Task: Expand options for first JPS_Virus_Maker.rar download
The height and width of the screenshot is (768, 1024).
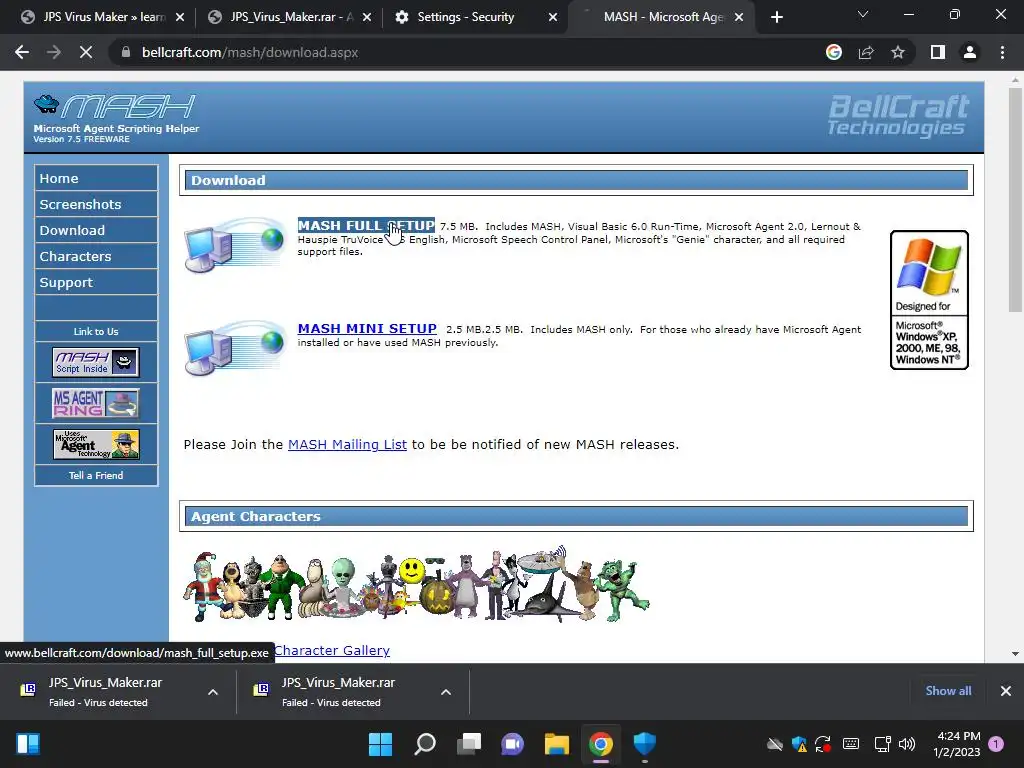Action: [213, 692]
